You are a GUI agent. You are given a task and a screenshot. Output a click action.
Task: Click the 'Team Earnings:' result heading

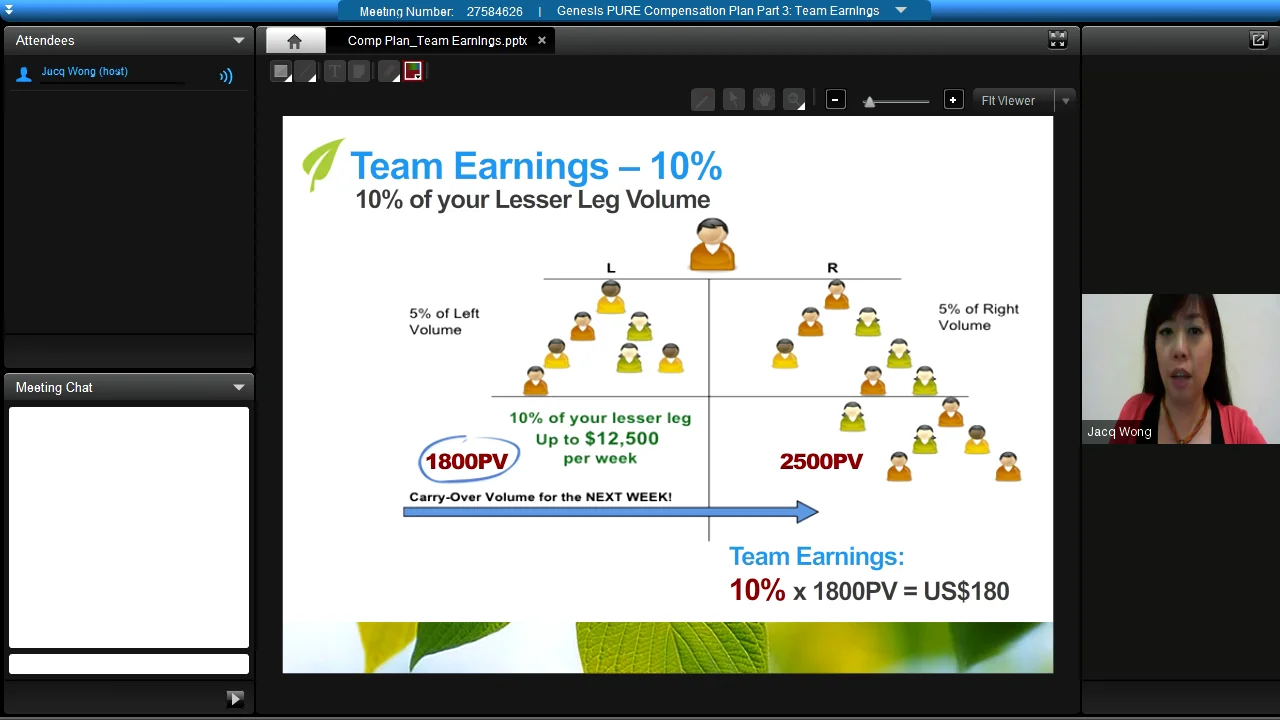pos(816,557)
